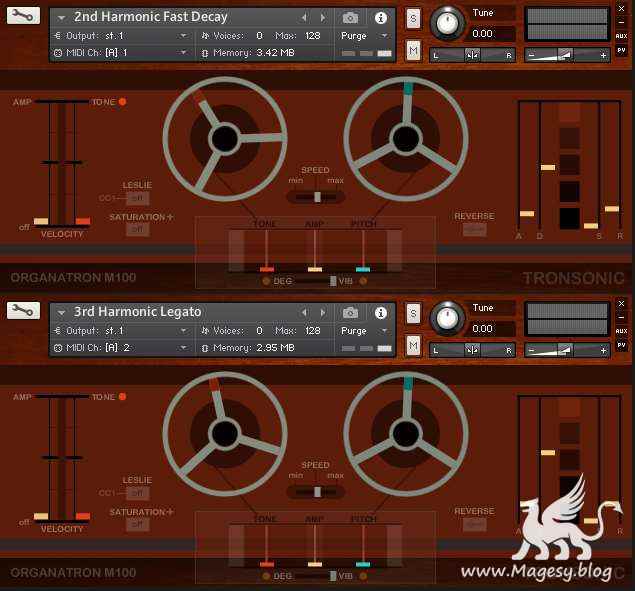635x591 pixels.
Task: Click PV button on 2nd Harmonic instrument
Action: coord(621,51)
